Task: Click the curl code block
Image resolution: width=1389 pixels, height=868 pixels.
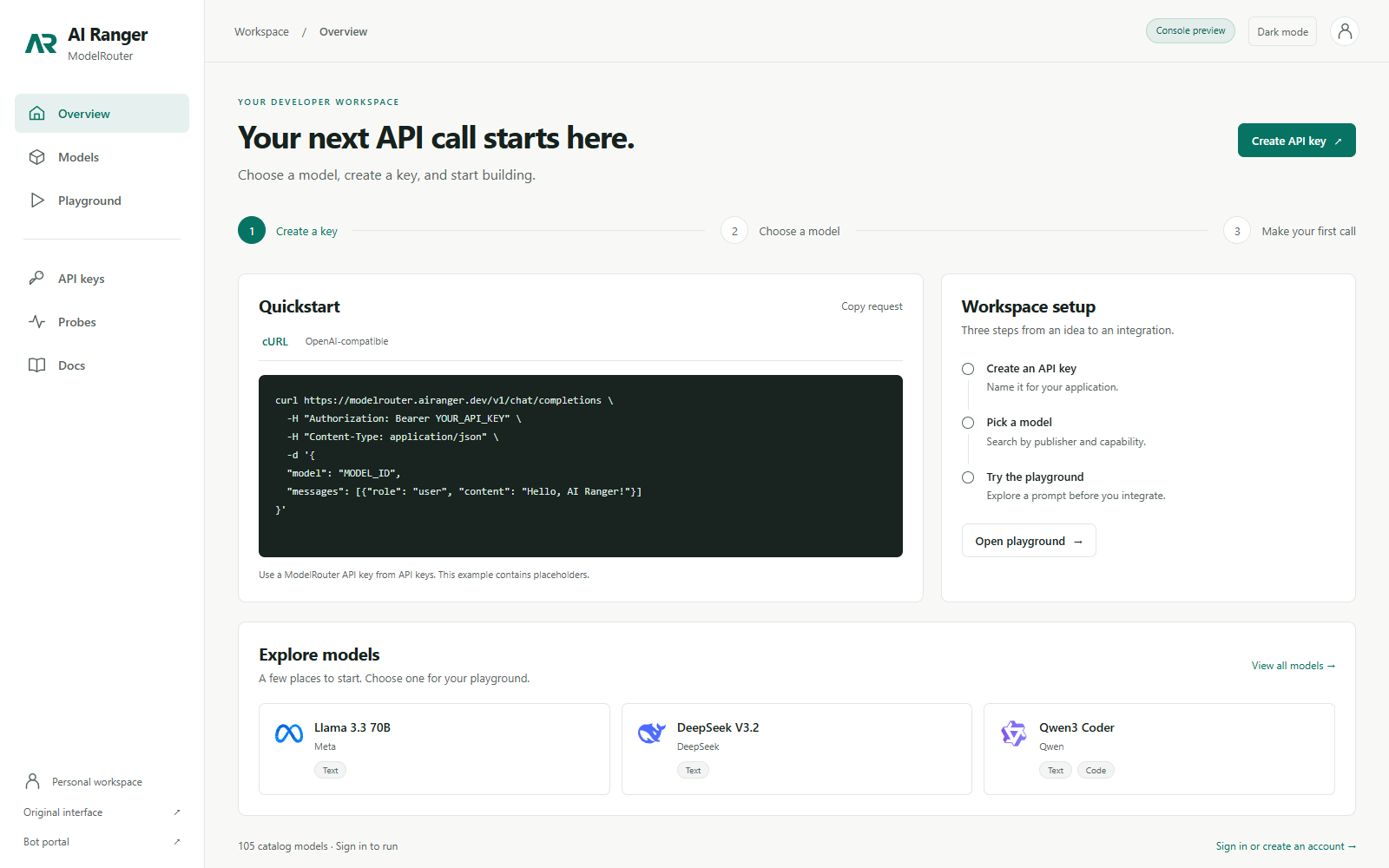Action: (x=581, y=466)
